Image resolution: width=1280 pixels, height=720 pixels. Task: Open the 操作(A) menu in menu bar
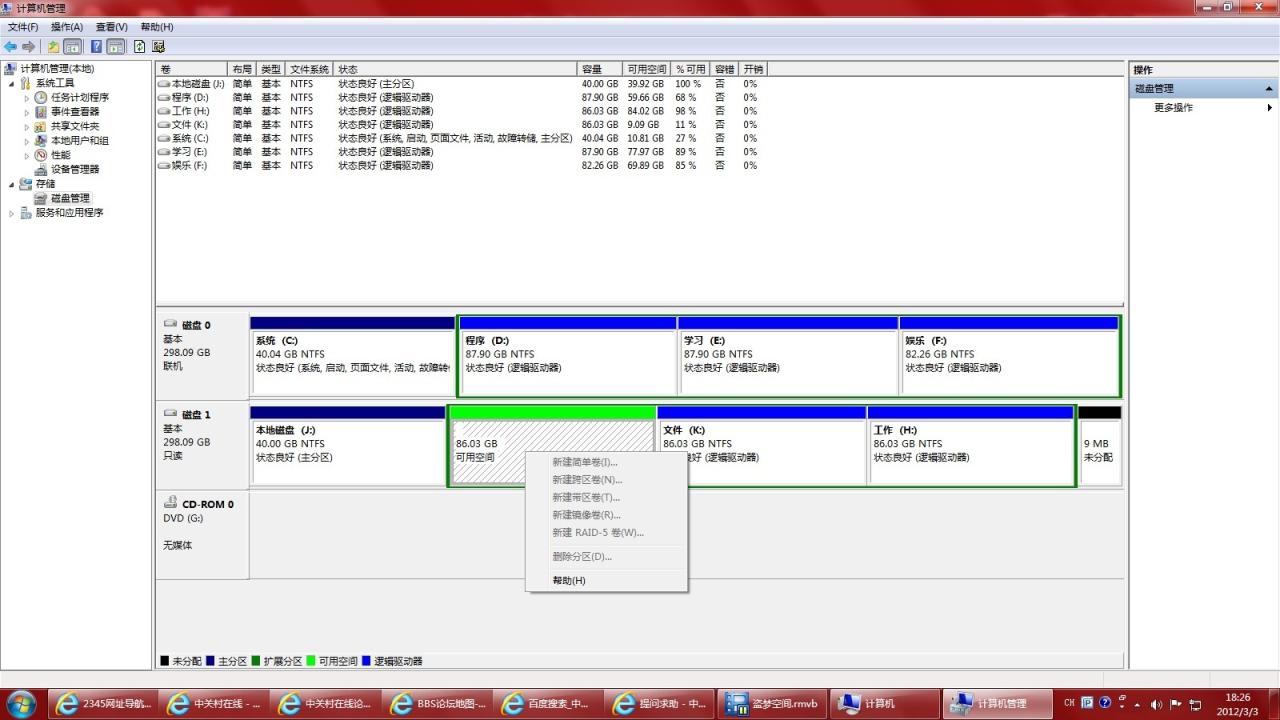point(67,27)
